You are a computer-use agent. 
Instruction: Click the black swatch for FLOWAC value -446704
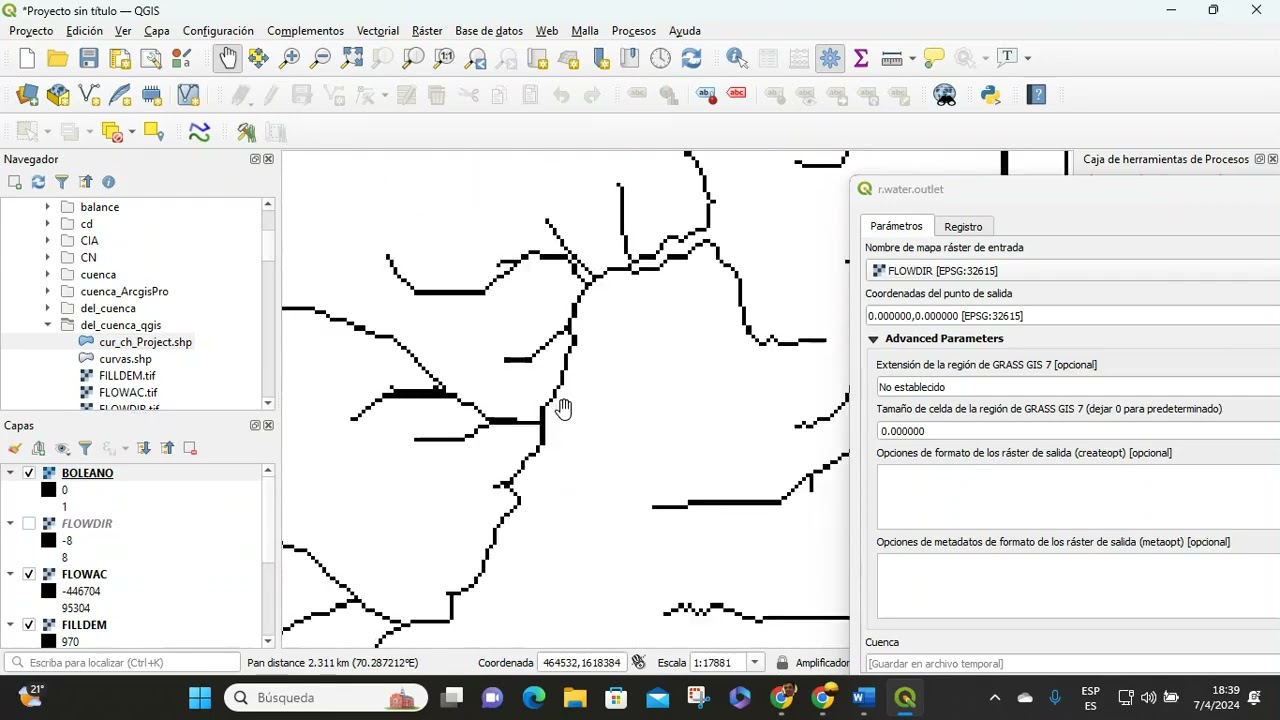coord(48,591)
